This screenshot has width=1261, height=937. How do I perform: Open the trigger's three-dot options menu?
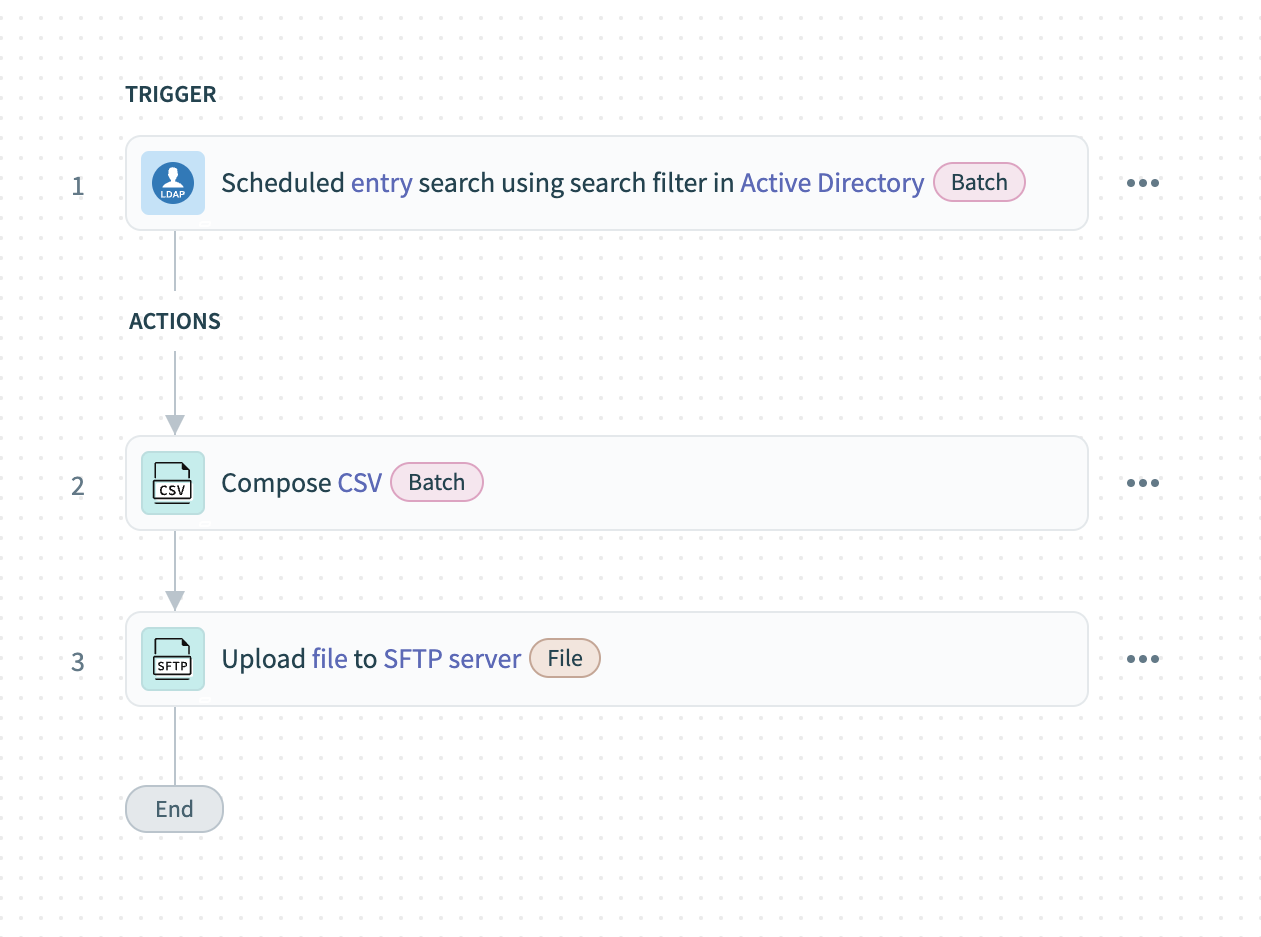1142,182
